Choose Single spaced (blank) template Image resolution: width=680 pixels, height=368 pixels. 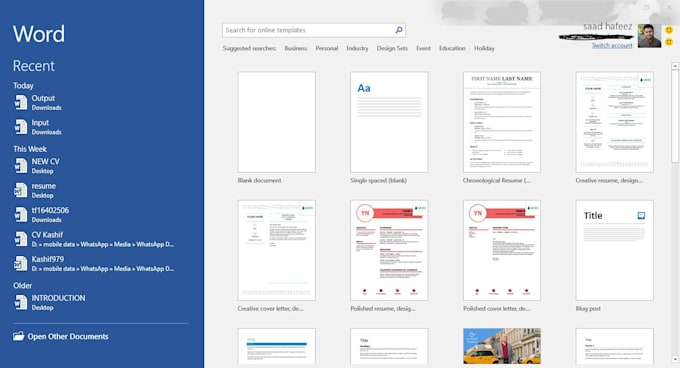pyautogui.click(x=389, y=122)
